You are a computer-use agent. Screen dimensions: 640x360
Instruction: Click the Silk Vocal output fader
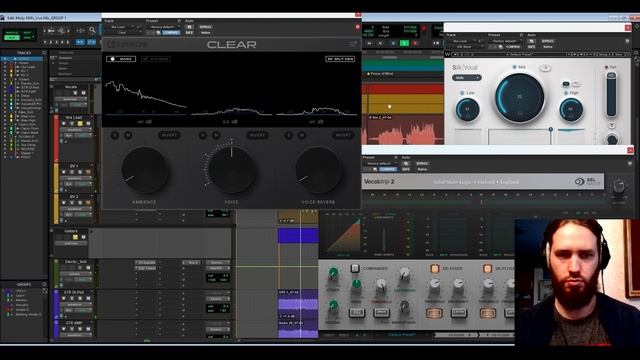[x=611, y=94]
